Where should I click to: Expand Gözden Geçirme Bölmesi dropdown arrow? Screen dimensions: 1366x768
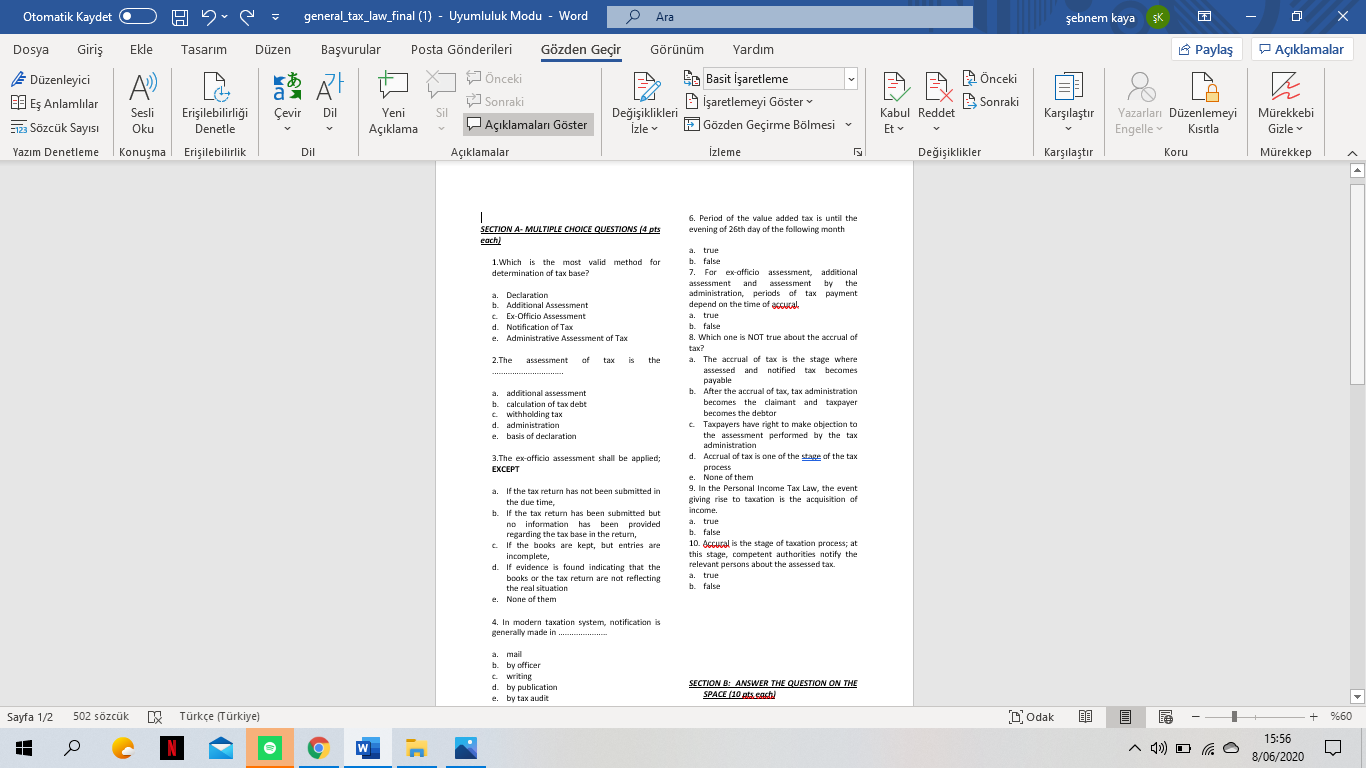848,125
